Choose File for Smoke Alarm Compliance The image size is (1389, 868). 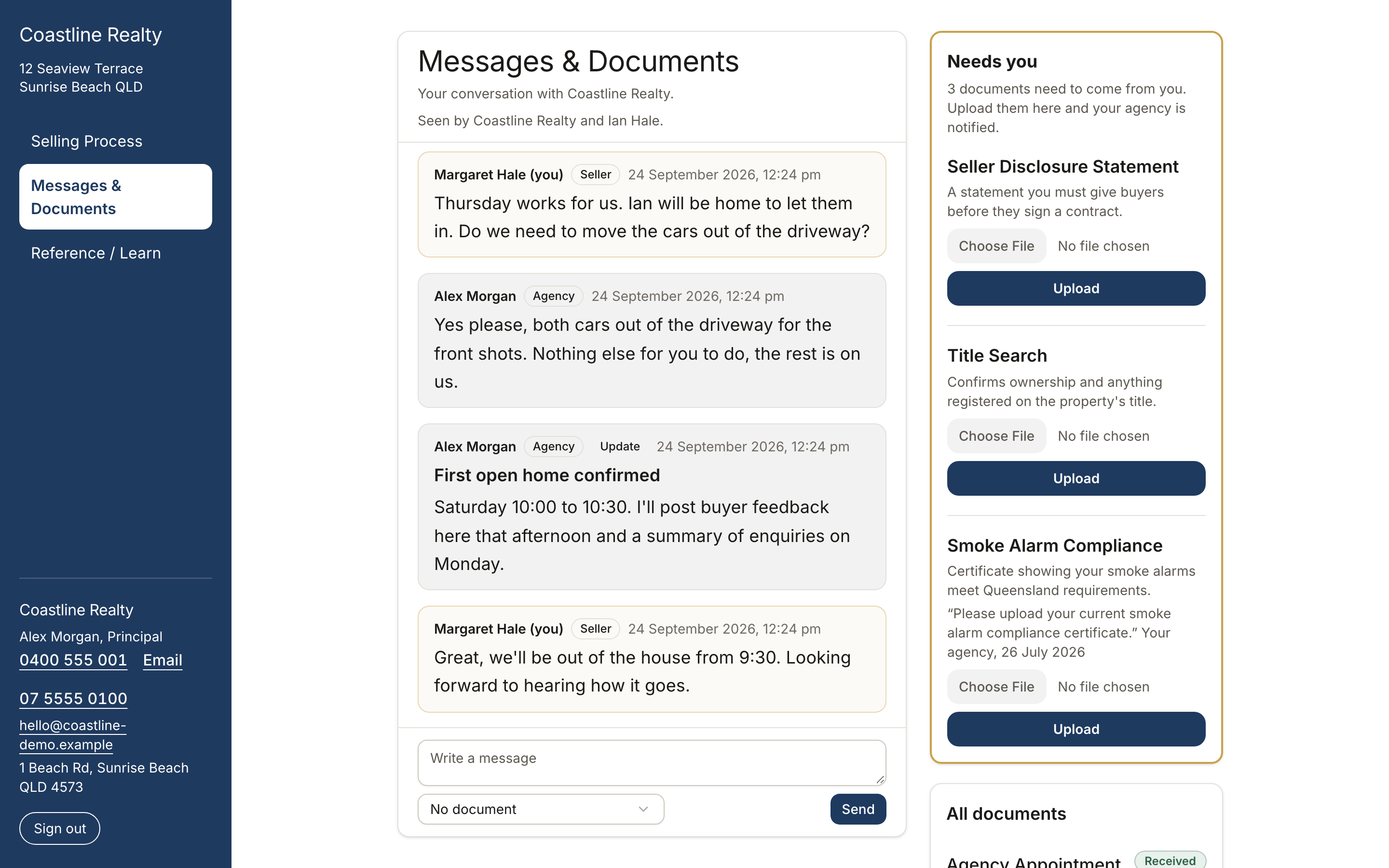[x=996, y=687]
